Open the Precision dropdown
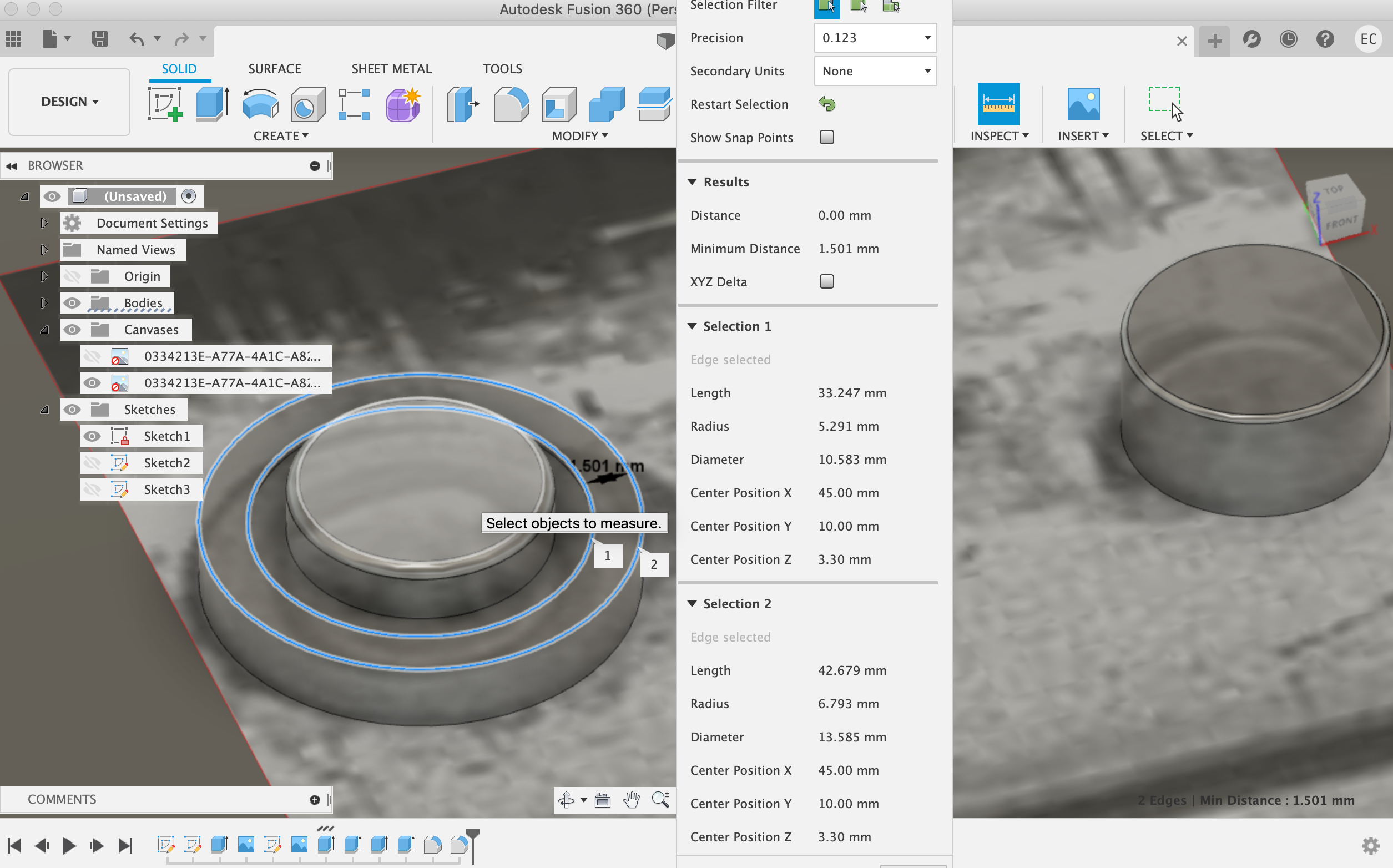Screen dimensions: 1393x868 click(x=875, y=38)
